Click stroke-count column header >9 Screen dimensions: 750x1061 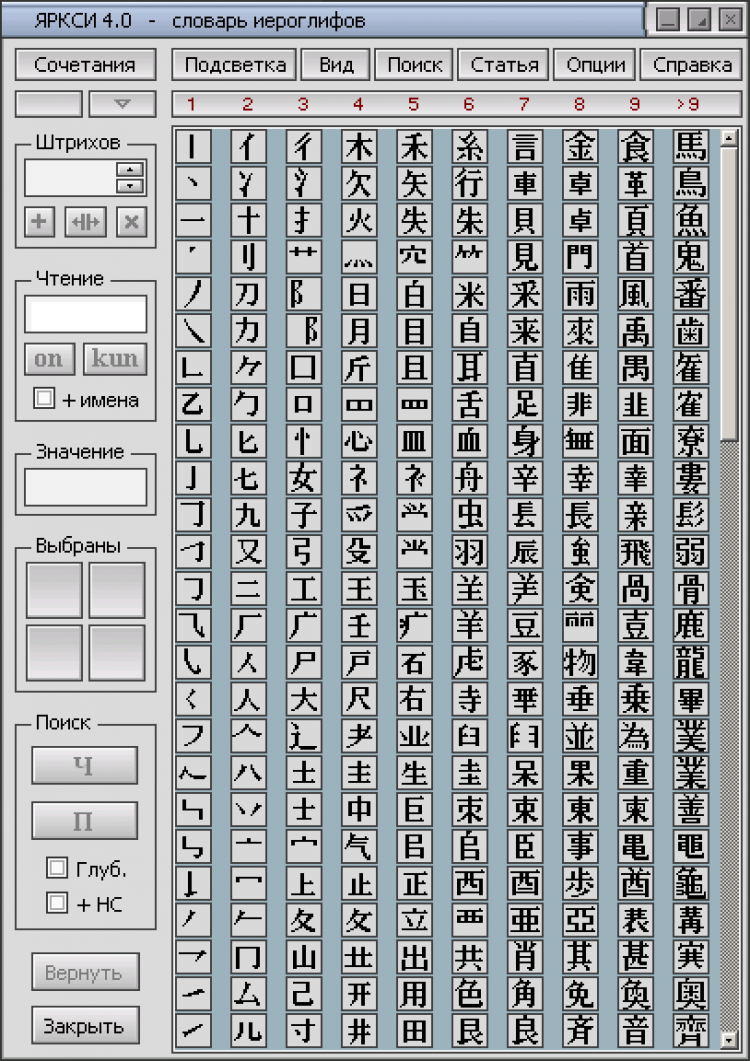(x=688, y=104)
